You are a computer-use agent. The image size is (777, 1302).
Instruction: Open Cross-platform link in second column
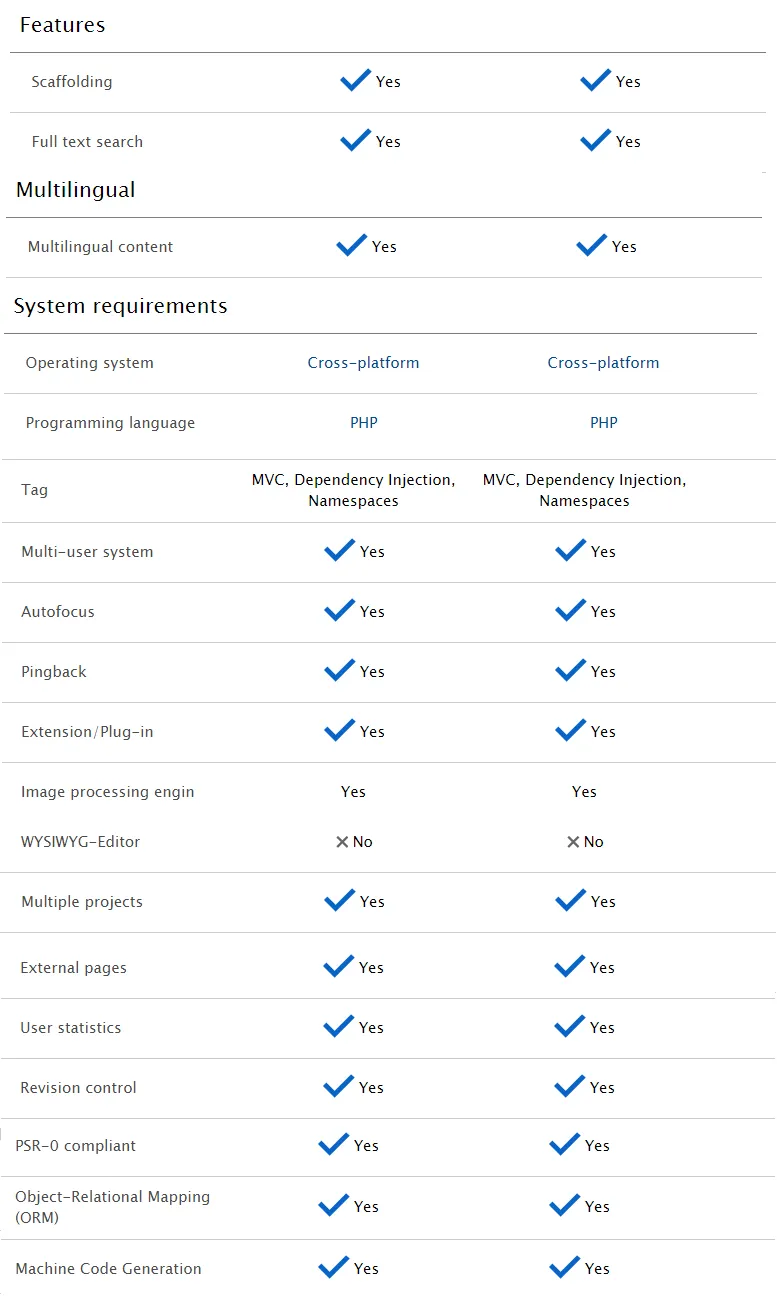click(x=603, y=363)
